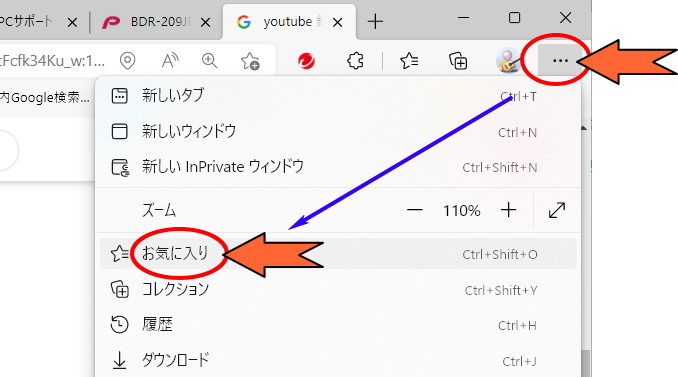Close the BDR-209 tab
The width and height of the screenshot is (678, 377).
click(x=206, y=22)
